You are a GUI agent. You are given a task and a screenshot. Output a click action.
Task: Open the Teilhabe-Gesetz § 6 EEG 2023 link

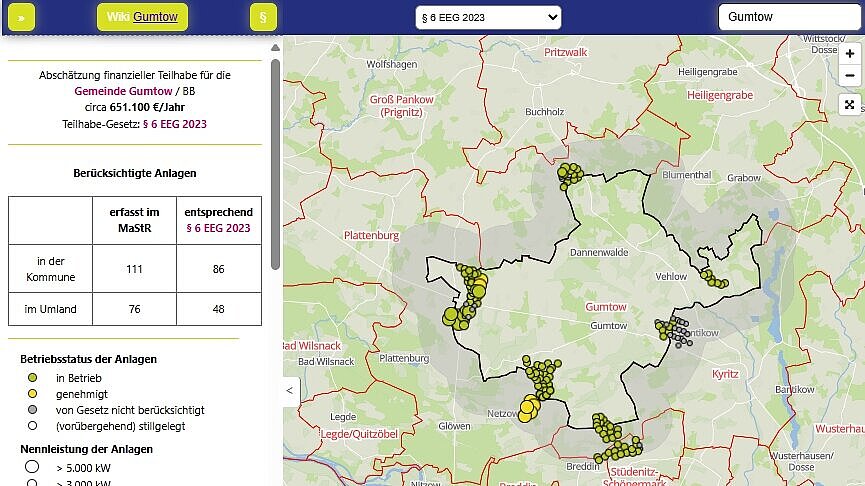click(x=176, y=124)
